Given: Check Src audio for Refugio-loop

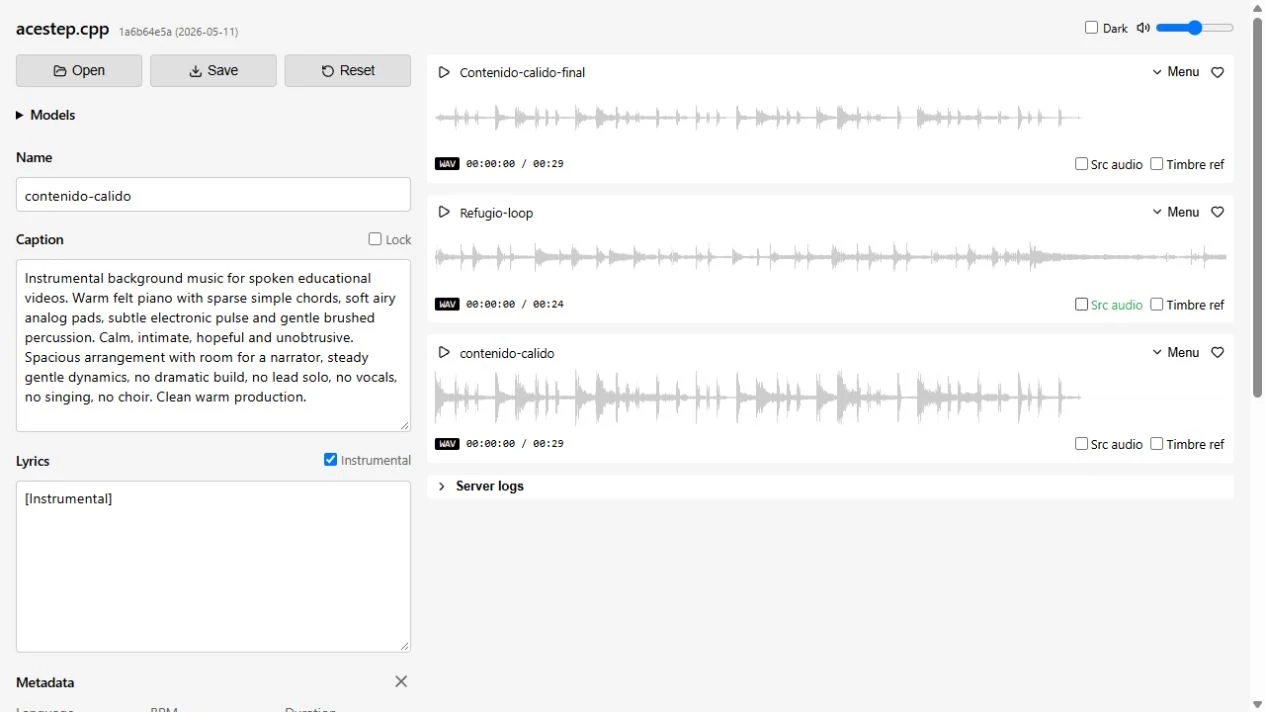Looking at the screenshot, I should (1081, 304).
